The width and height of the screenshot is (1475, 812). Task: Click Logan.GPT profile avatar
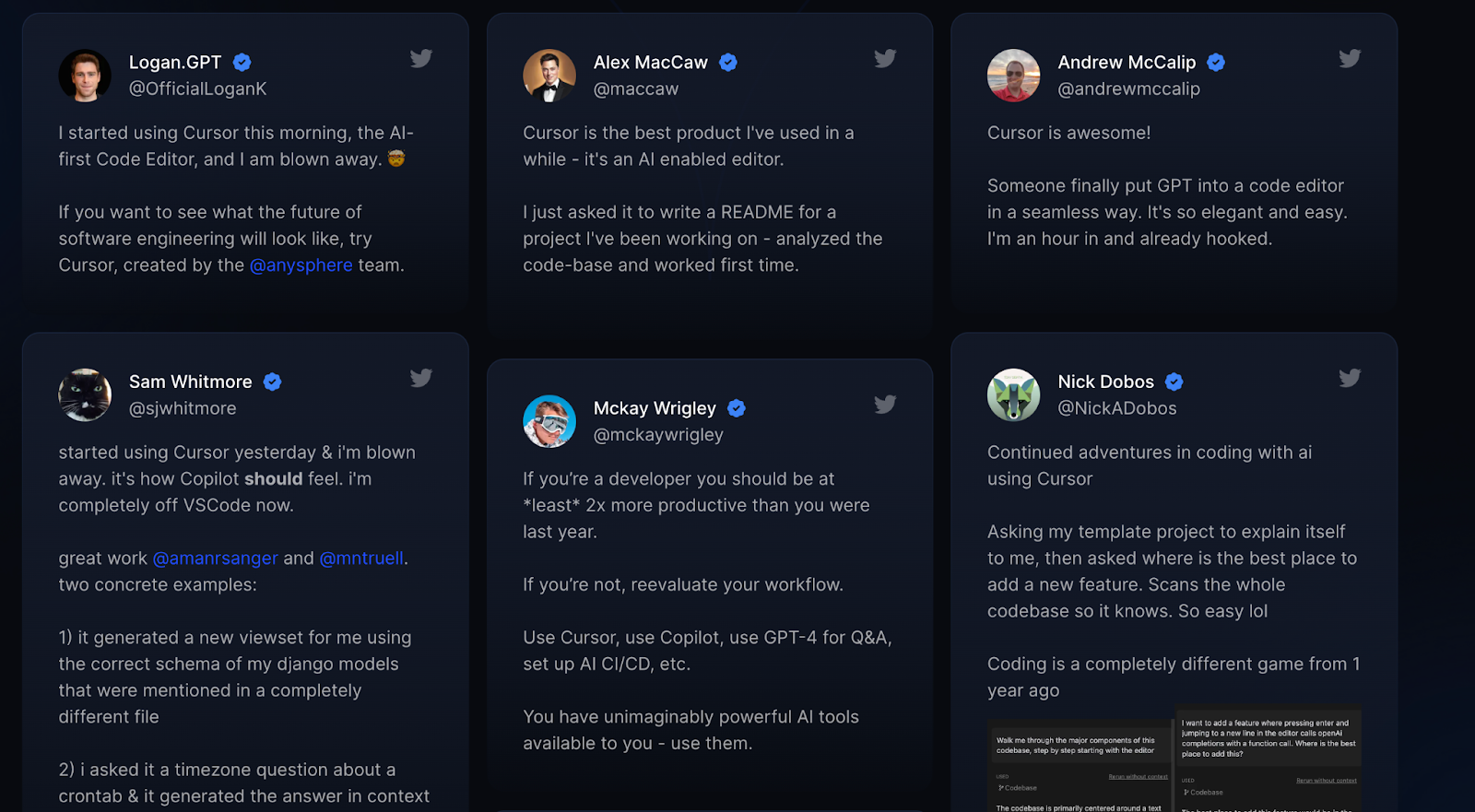click(x=85, y=76)
